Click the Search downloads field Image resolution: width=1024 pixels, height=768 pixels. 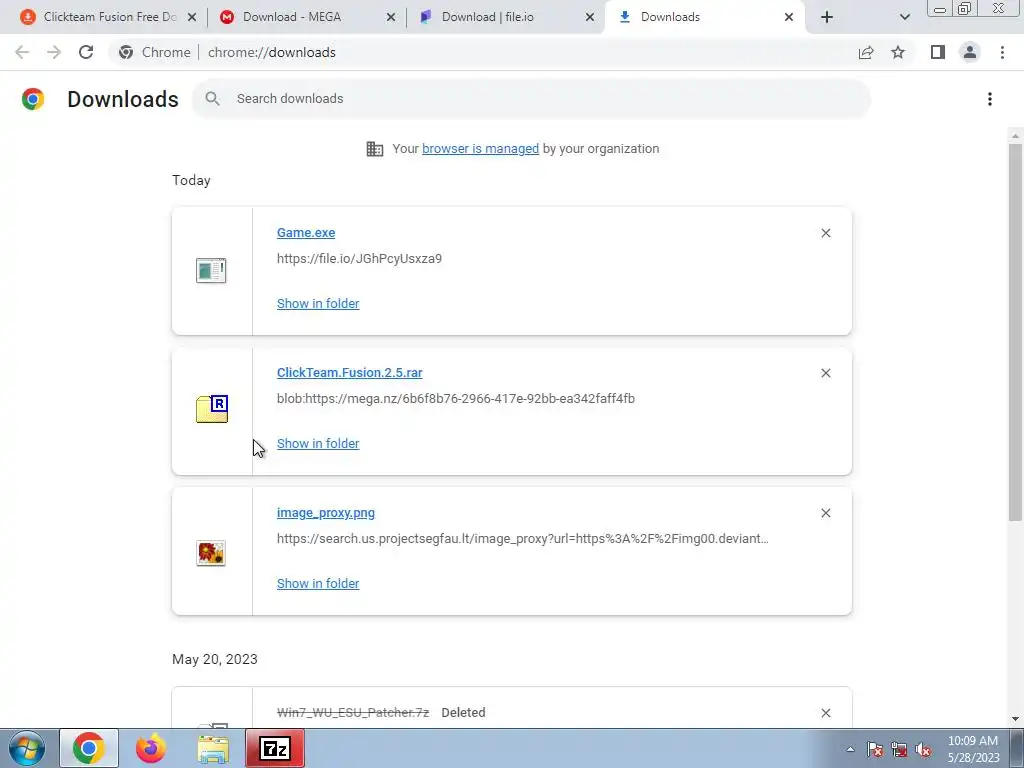coord(531,99)
